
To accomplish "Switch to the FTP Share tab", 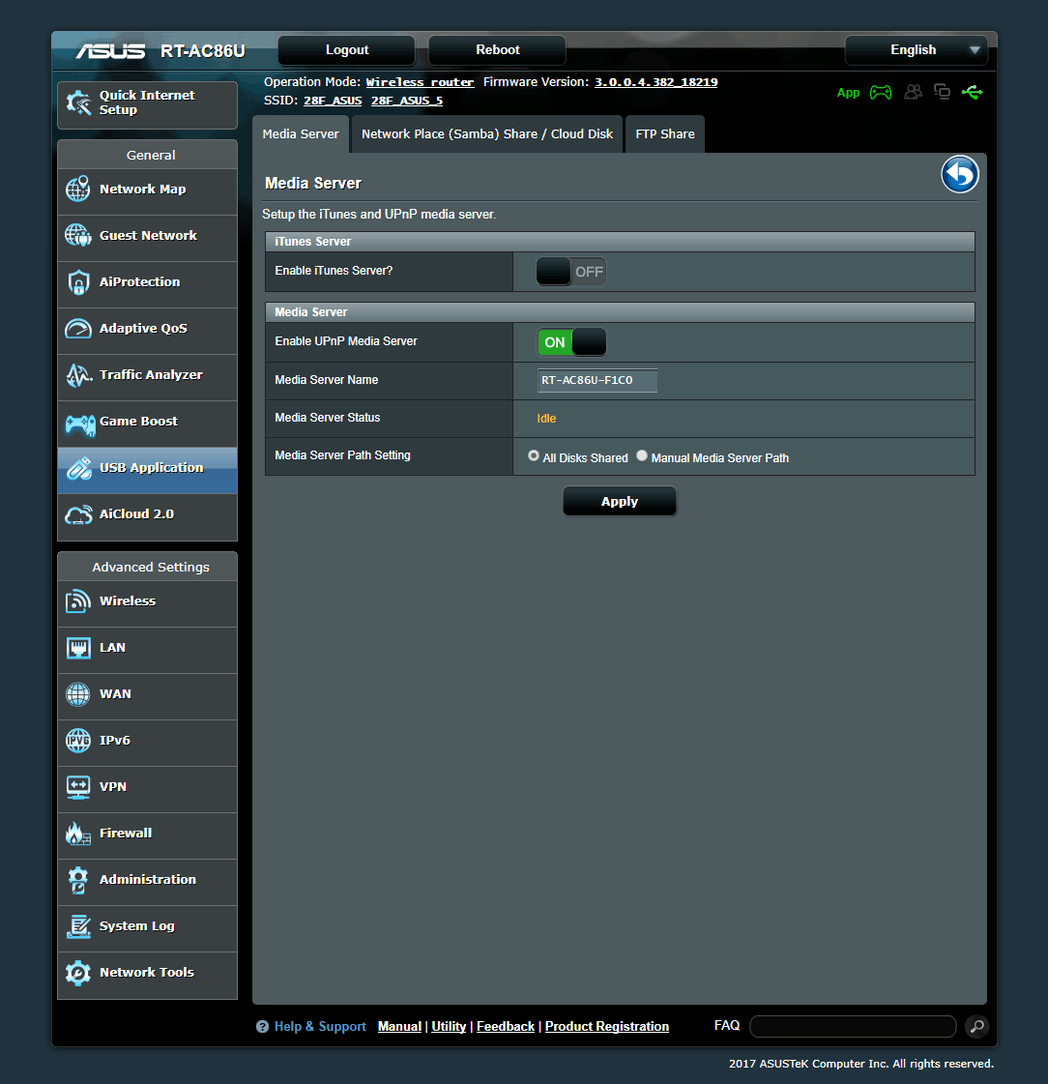I will (665, 134).
